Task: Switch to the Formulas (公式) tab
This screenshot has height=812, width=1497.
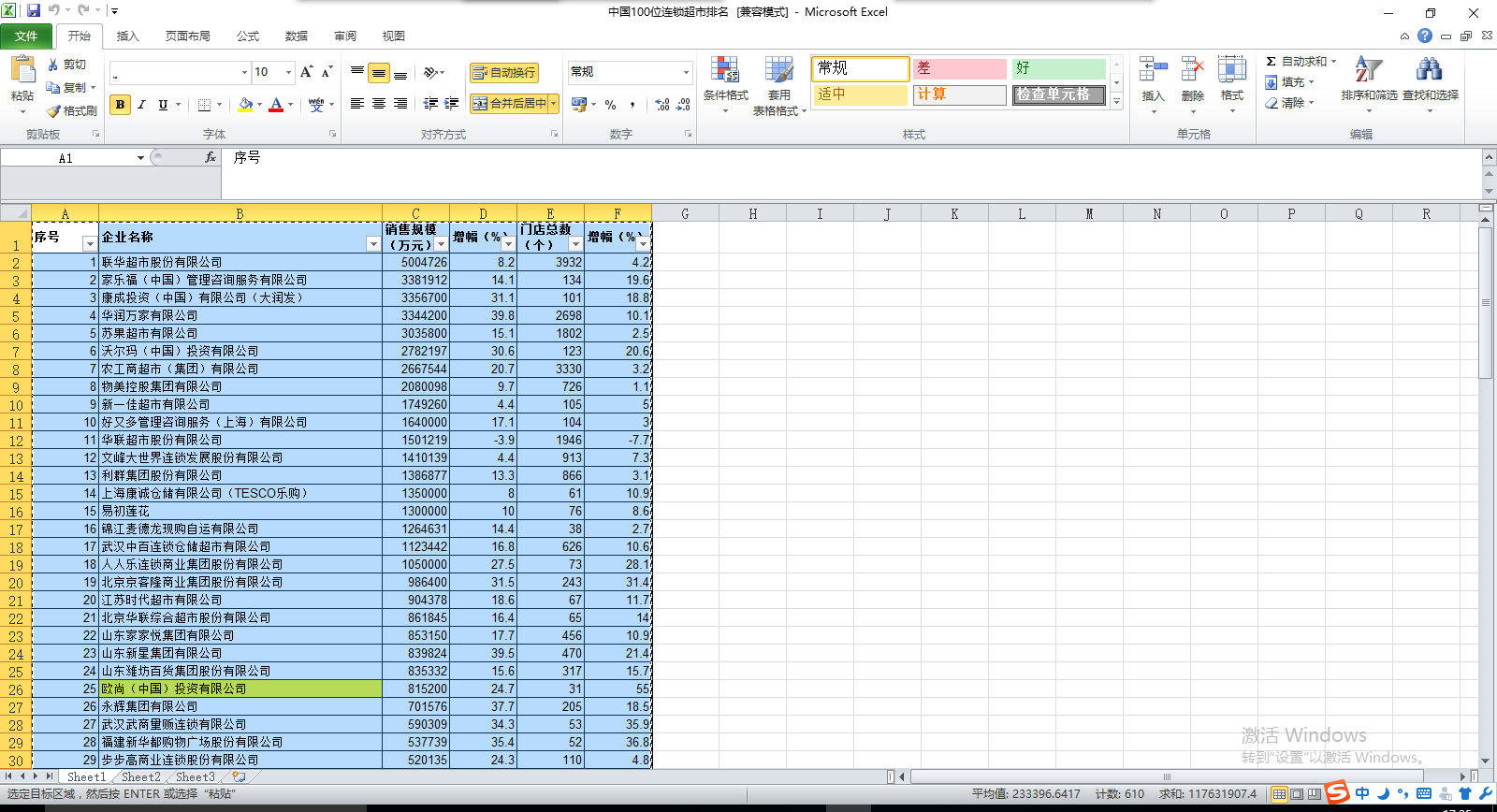Action: [x=248, y=36]
